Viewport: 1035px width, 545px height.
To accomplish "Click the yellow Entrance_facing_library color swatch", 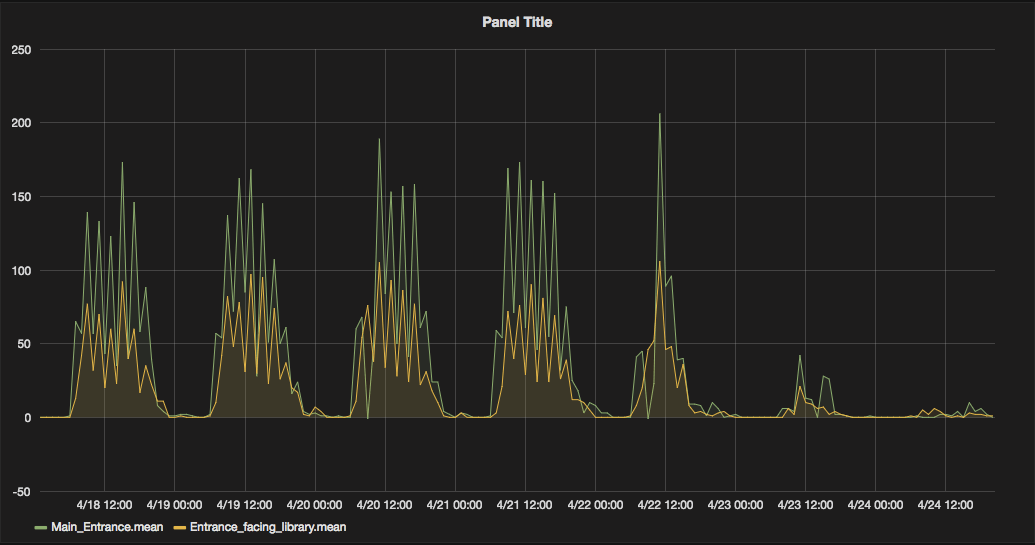I will (180, 527).
